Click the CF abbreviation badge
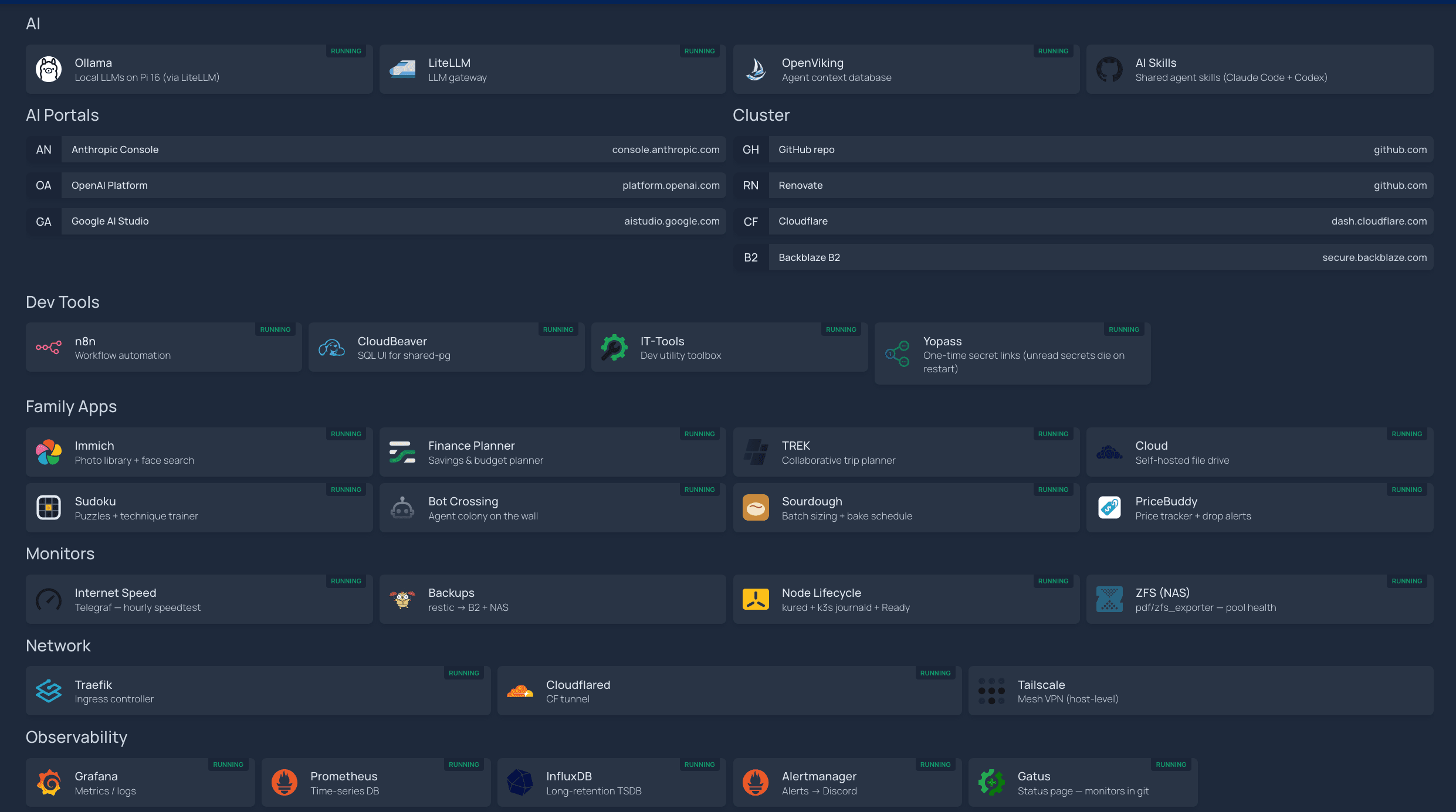The image size is (1456, 812). 751,222
